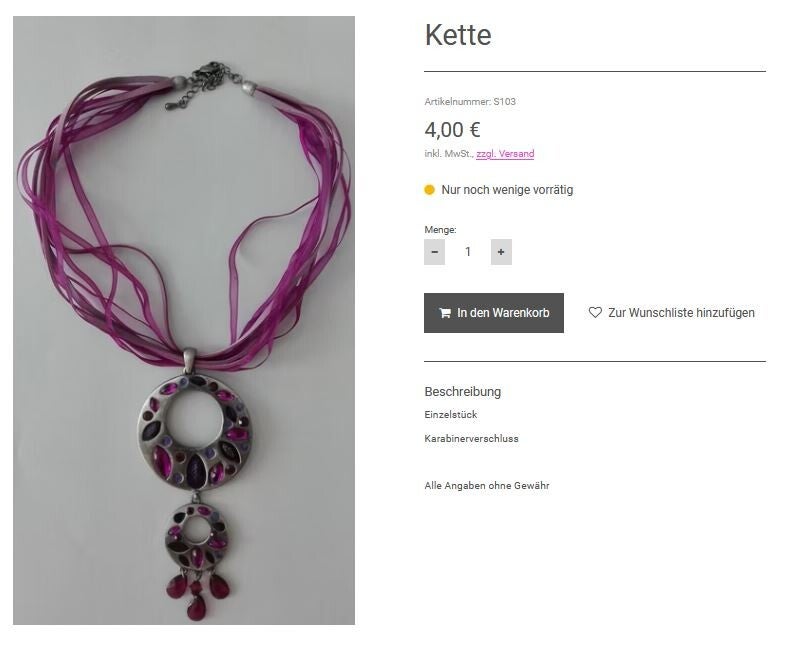Click the shopping cart icon in Warenkorb button
The image size is (789, 648).
tap(445, 313)
